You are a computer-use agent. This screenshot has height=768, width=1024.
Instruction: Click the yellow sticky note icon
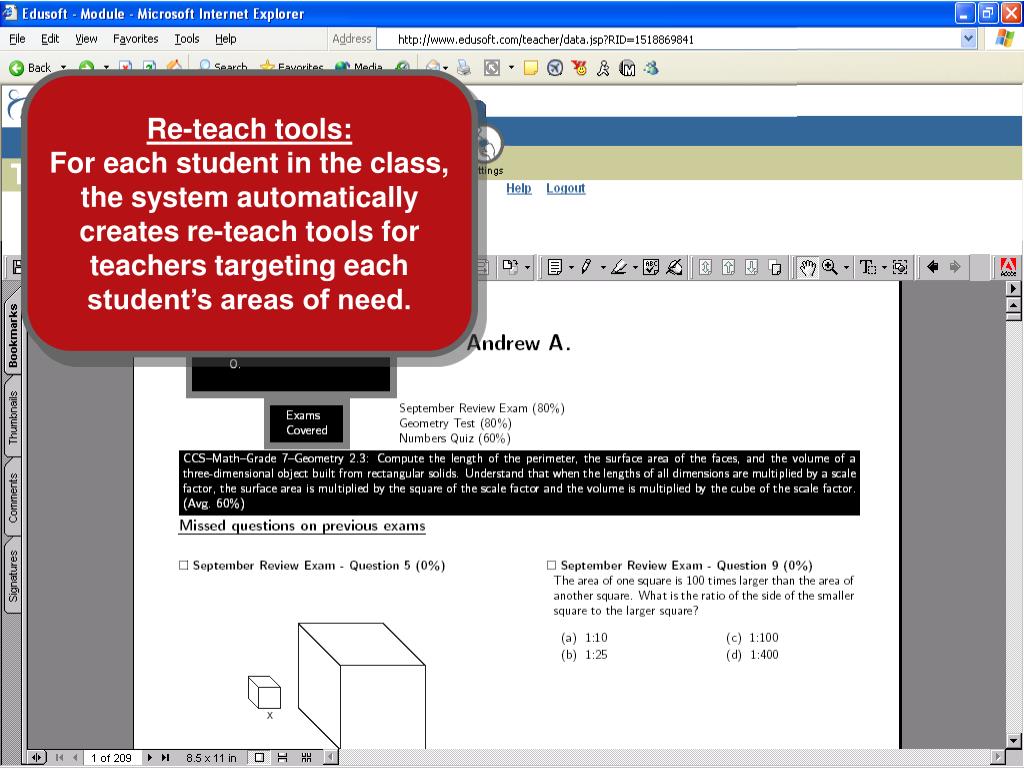pos(531,67)
